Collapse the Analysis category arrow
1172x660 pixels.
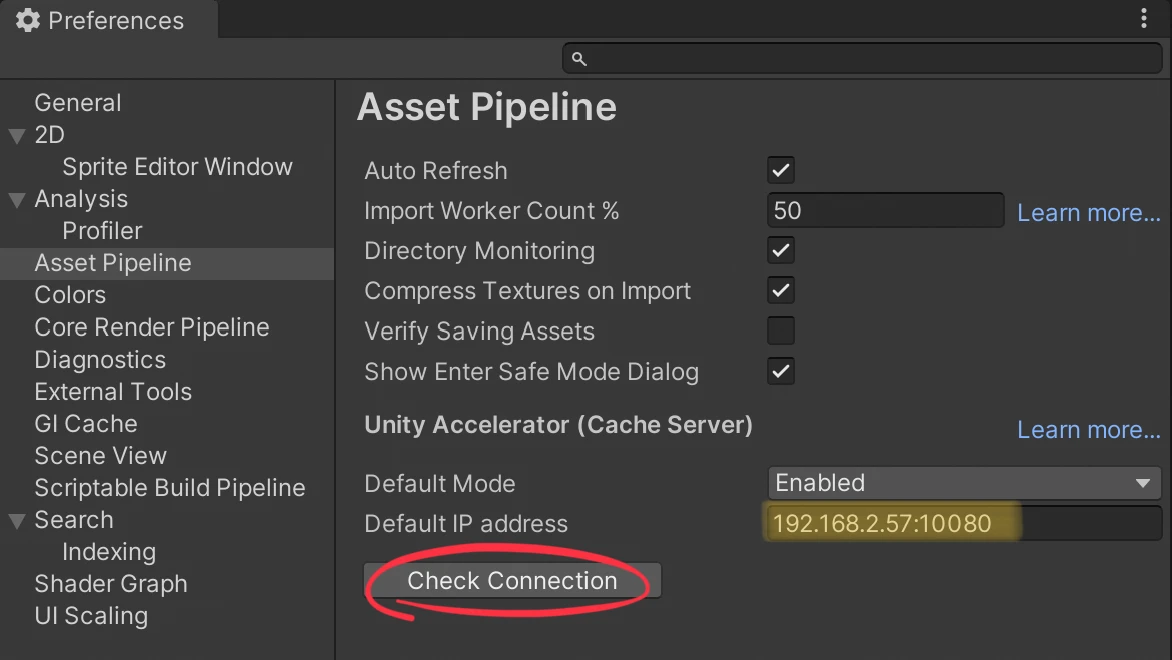pyautogui.click(x=17, y=200)
